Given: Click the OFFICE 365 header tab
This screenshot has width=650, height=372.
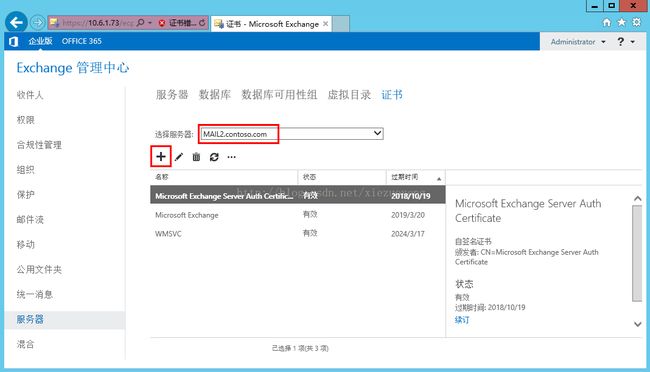Looking at the screenshot, I should tap(81, 41).
